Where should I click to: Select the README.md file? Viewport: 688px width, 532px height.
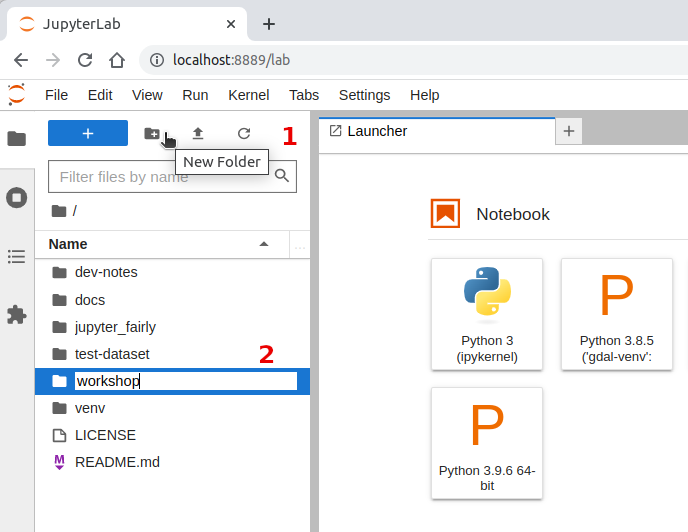[172, 462]
